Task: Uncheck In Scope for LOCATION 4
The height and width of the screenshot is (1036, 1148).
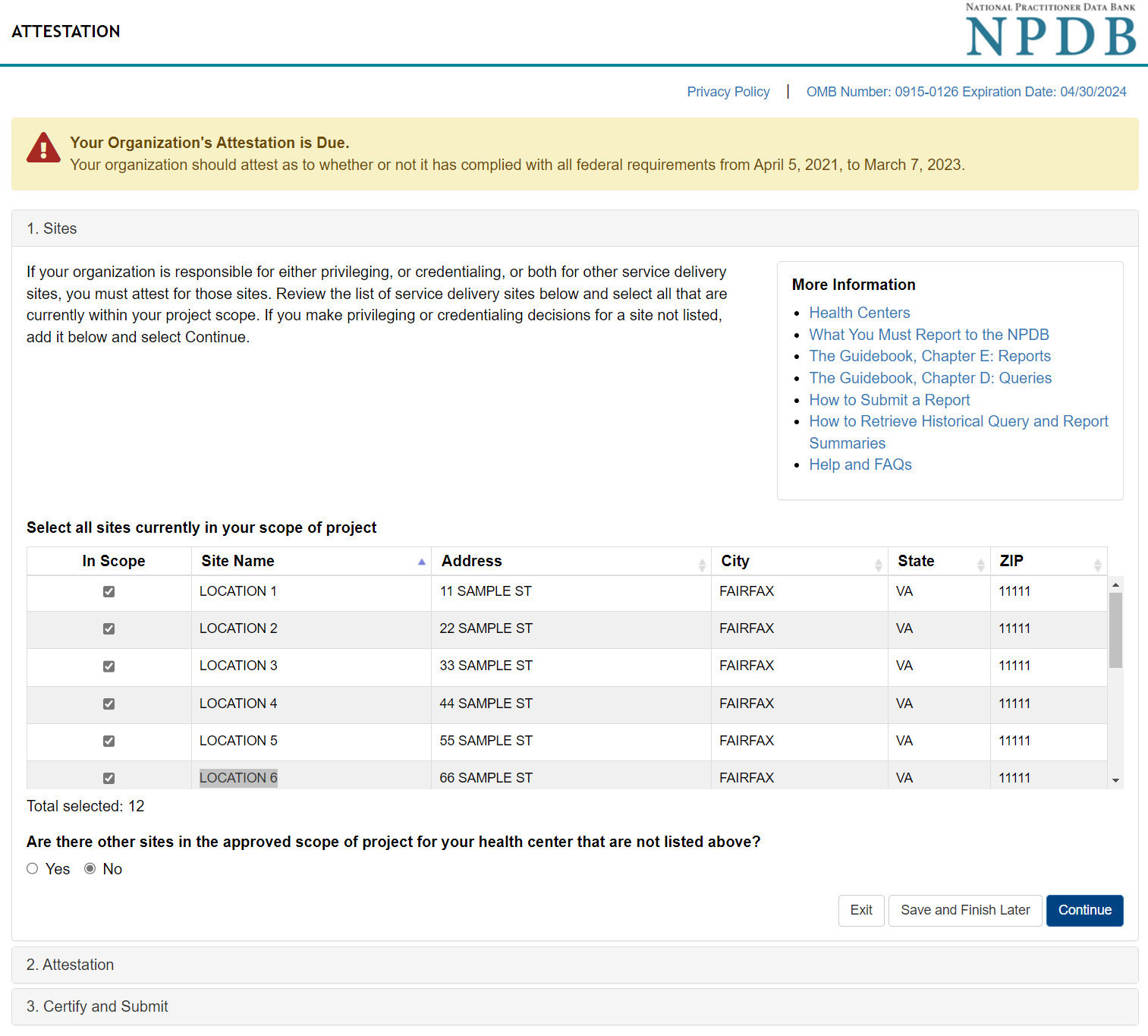Action: [109, 704]
